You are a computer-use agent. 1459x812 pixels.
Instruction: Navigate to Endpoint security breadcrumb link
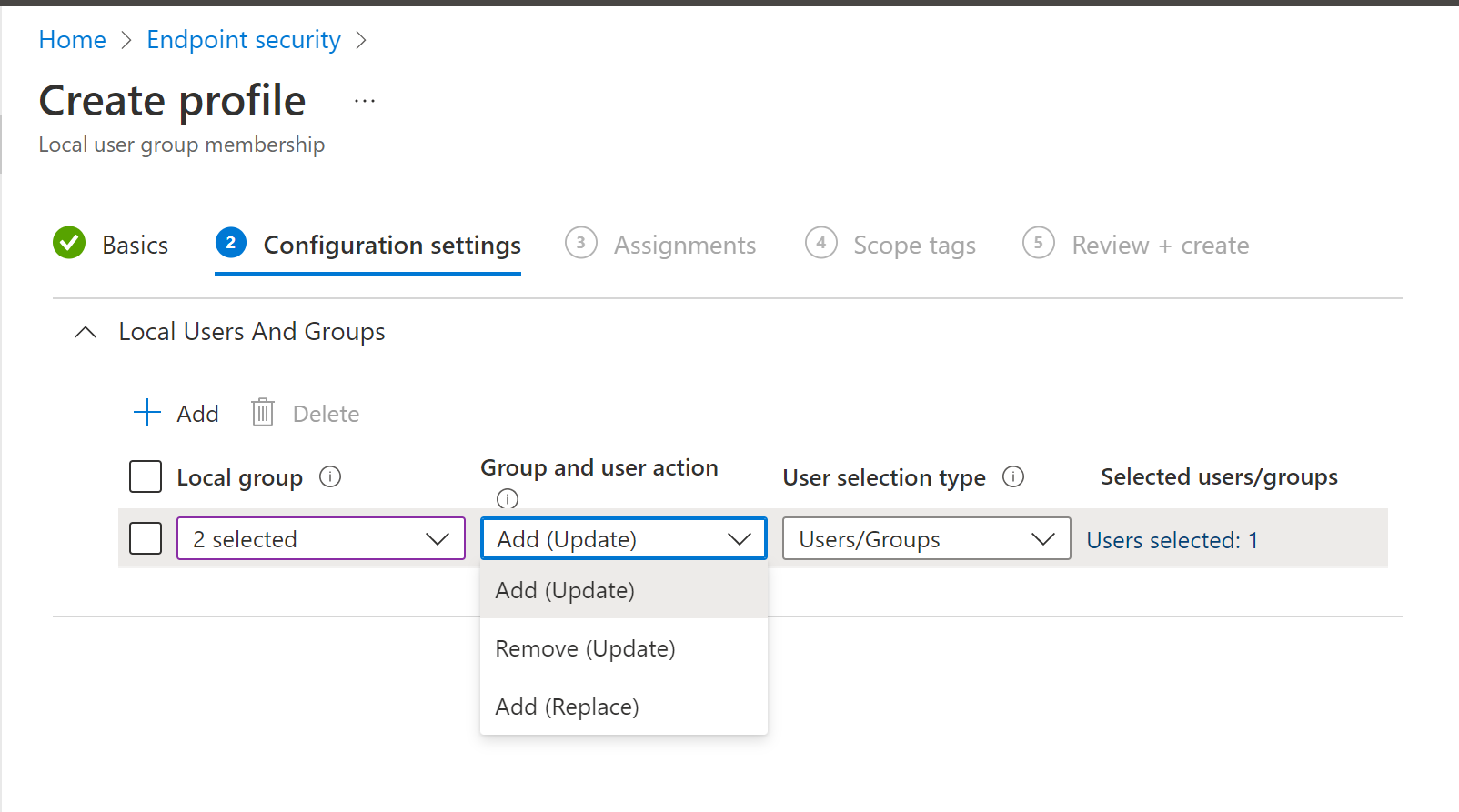[244, 40]
